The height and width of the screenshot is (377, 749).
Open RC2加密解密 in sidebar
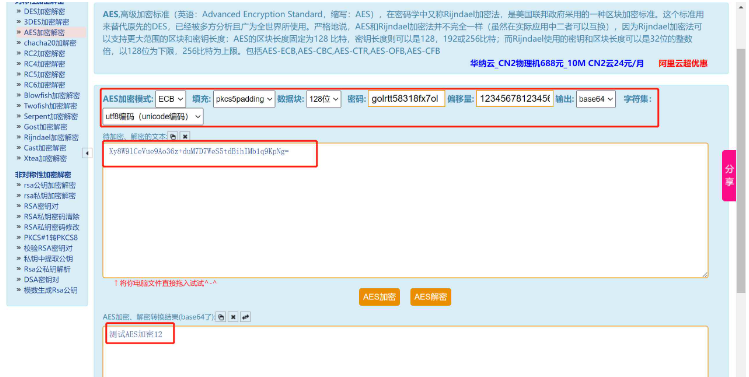point(44,54)
